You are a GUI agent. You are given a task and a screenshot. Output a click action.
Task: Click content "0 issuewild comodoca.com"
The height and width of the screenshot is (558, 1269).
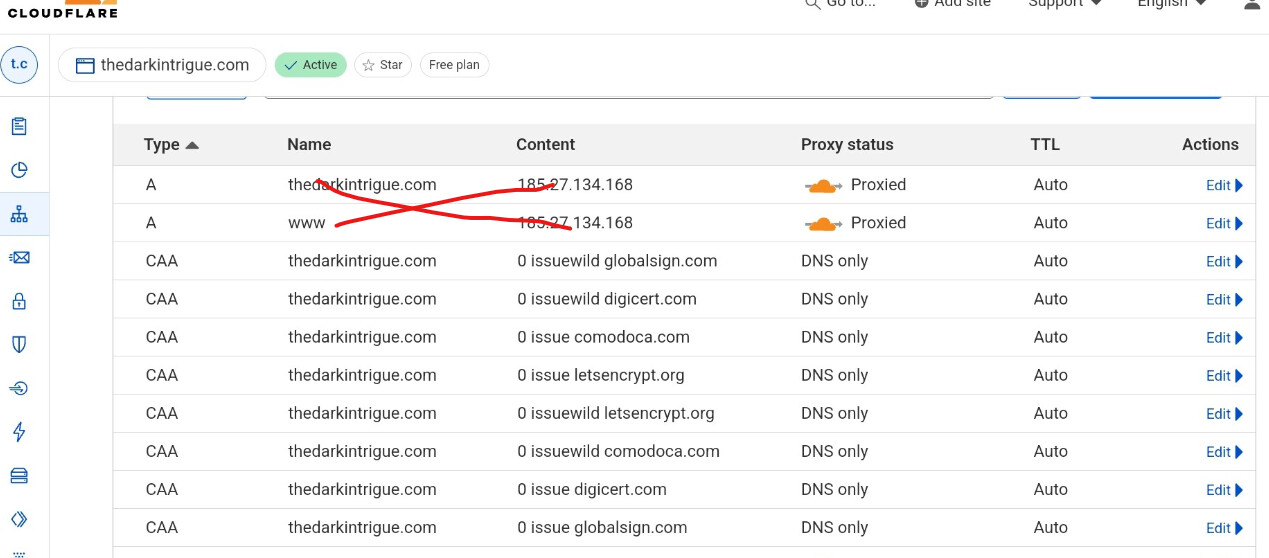pos(618,451)
